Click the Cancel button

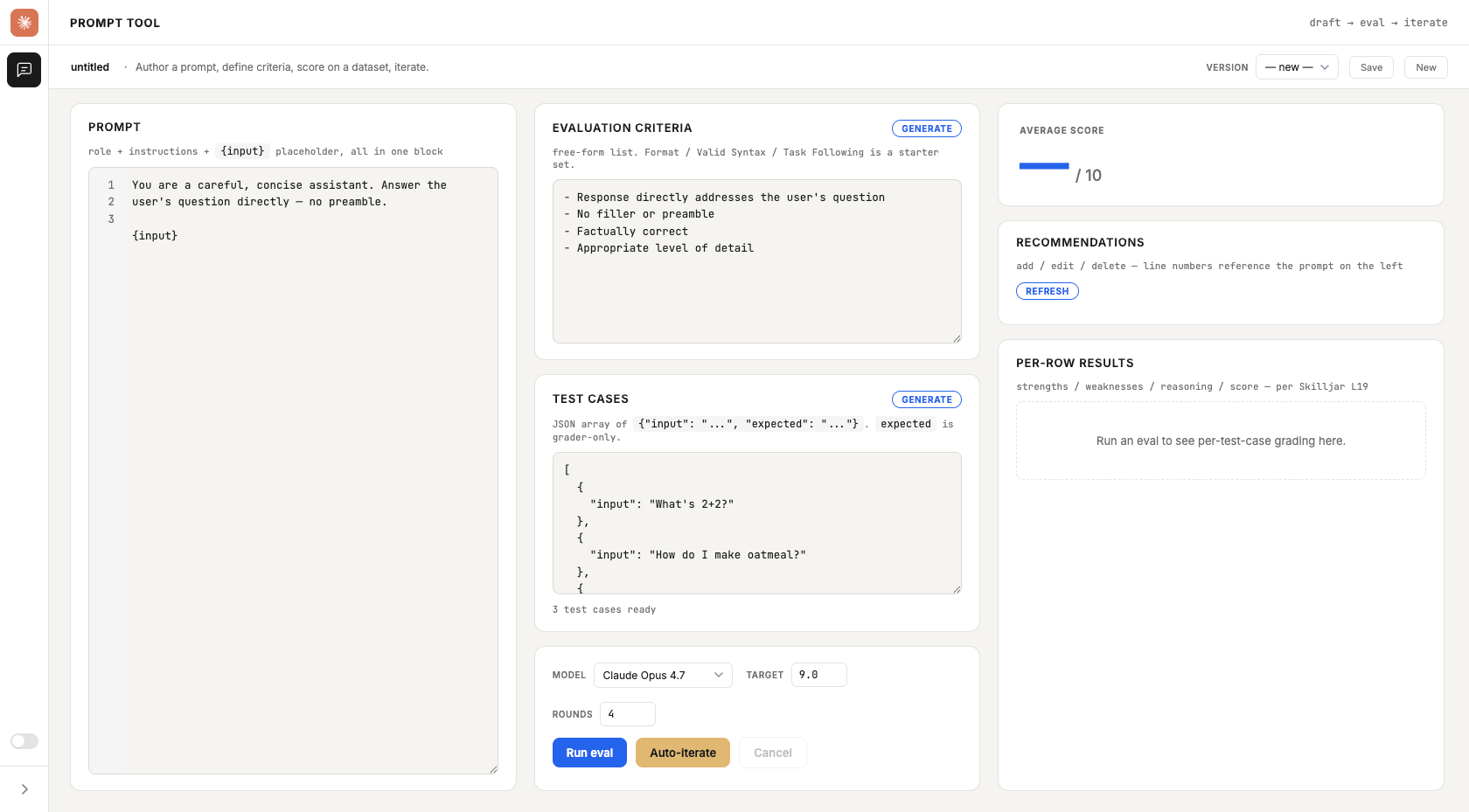(772, 753)
